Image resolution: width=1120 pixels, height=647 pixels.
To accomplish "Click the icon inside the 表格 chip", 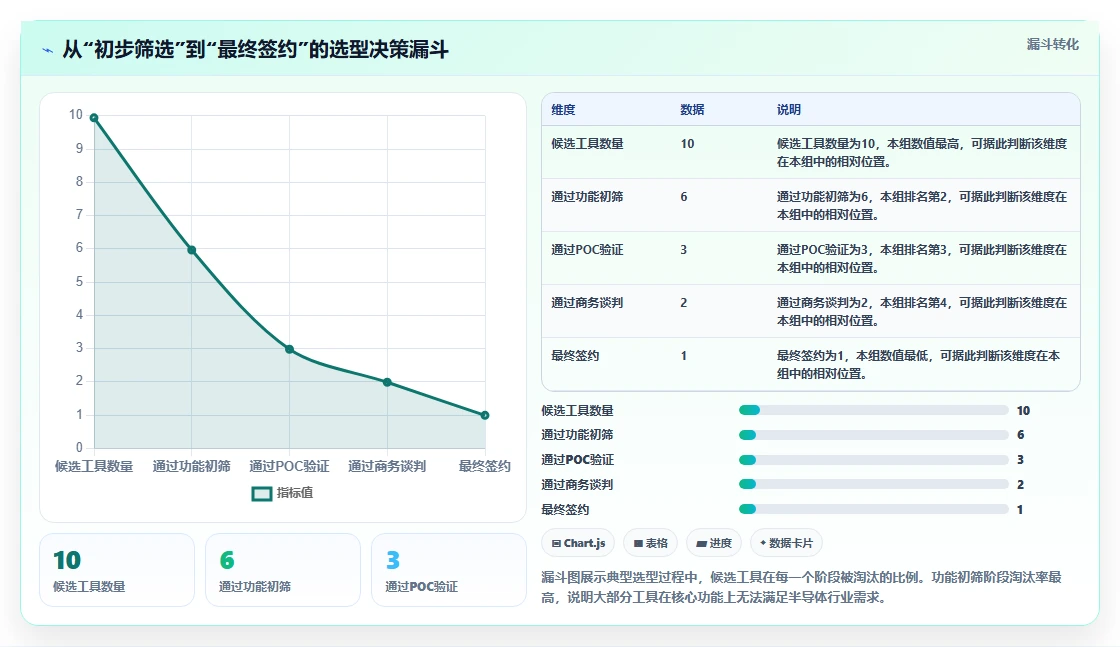I will point(638,543).
